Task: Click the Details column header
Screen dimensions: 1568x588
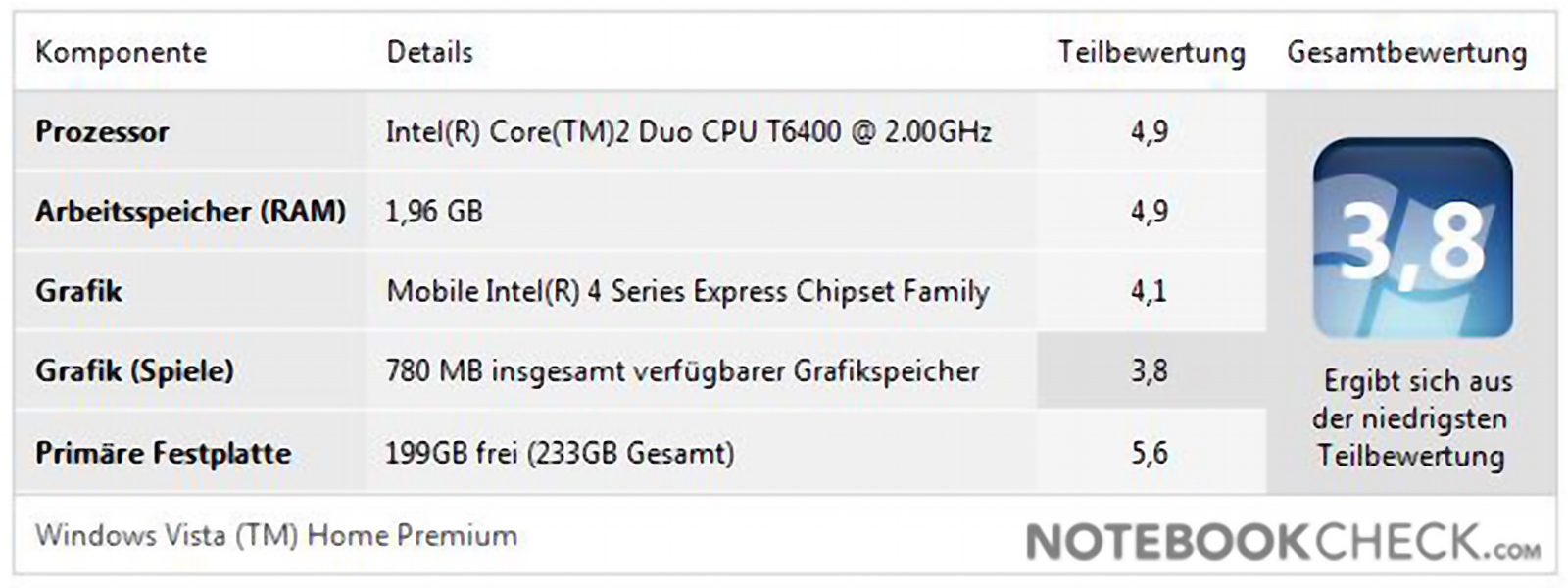Action: 429,52
